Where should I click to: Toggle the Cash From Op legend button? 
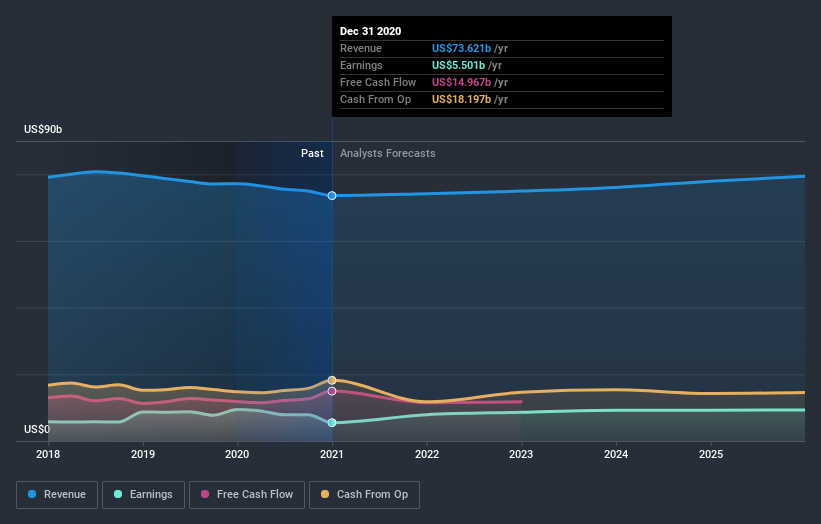364,495
